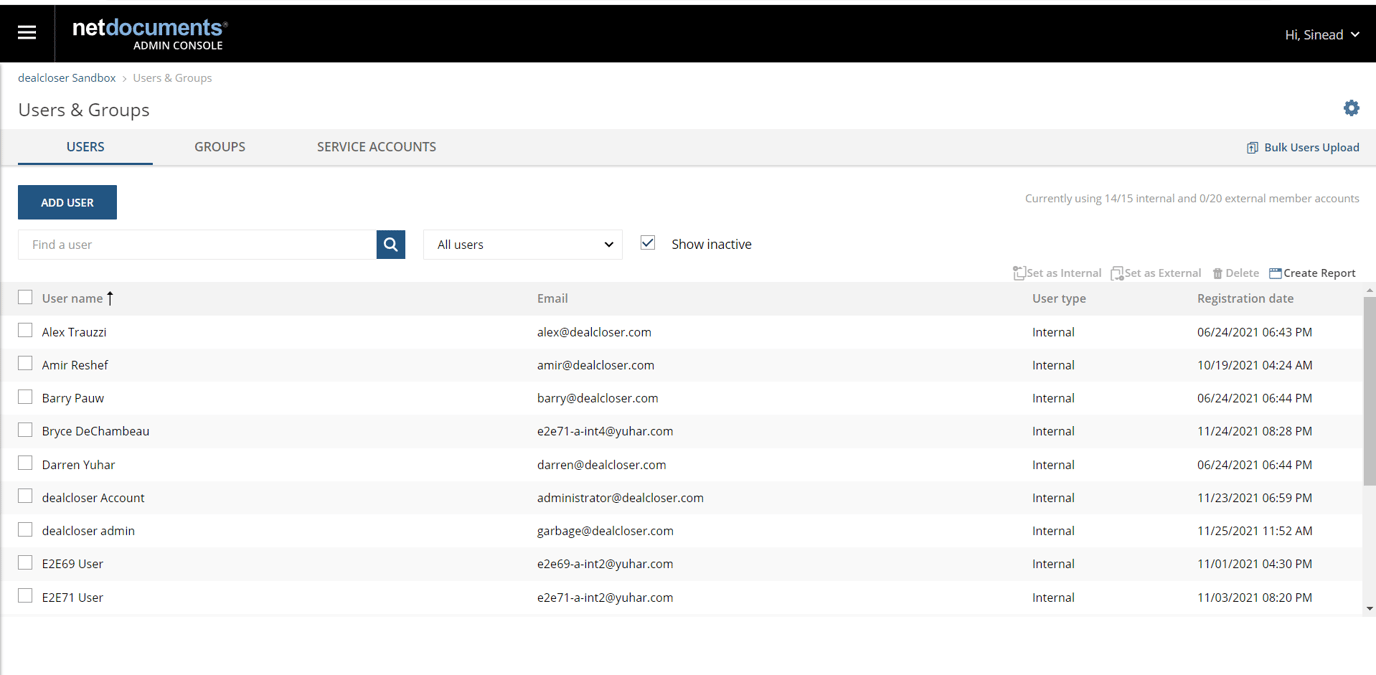Click email e2e69-a-int2@yuhar.com
This screenshot has height=675, width=1376.
tap(605, 564)
